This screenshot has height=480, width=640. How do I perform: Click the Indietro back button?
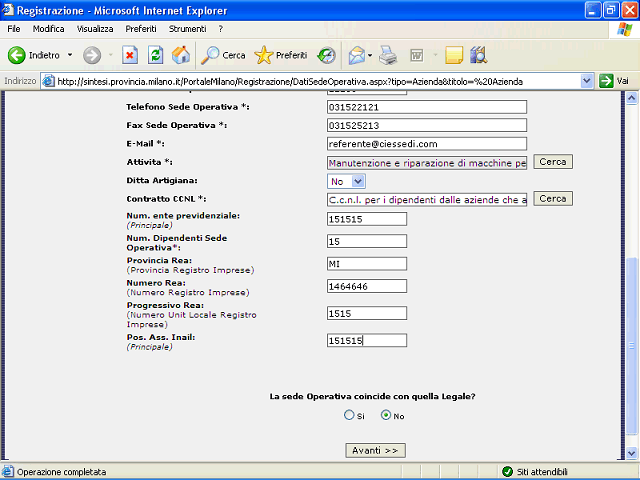(x=35, y=55)
